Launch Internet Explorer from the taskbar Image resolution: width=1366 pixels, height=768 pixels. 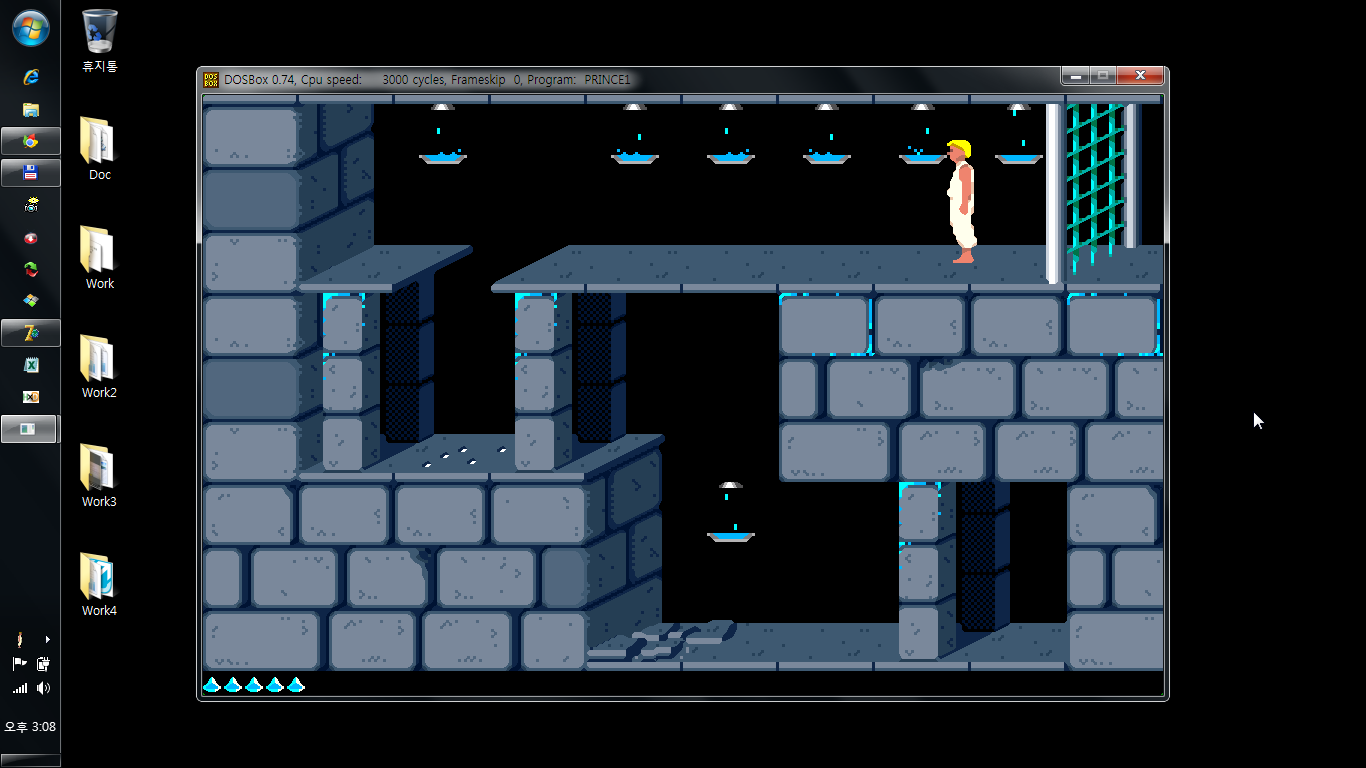tap(30, 77)
